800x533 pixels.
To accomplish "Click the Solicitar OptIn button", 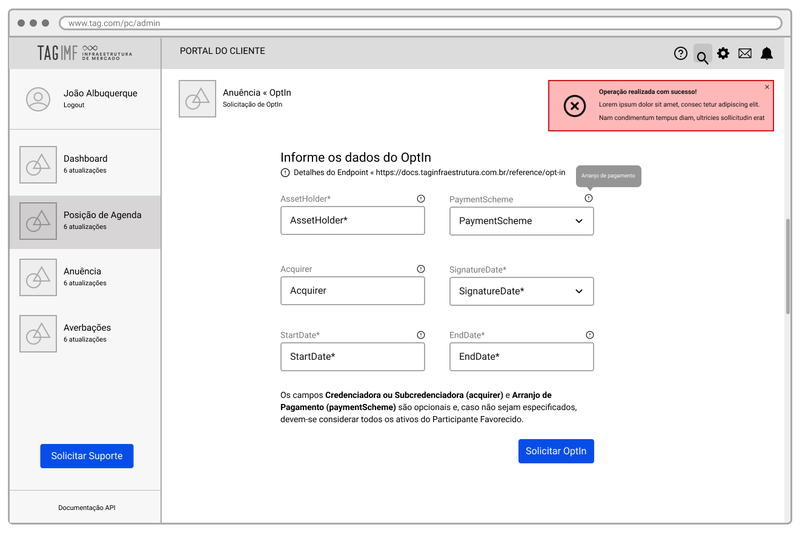I will pyautogui.click(x=556, y=451).
